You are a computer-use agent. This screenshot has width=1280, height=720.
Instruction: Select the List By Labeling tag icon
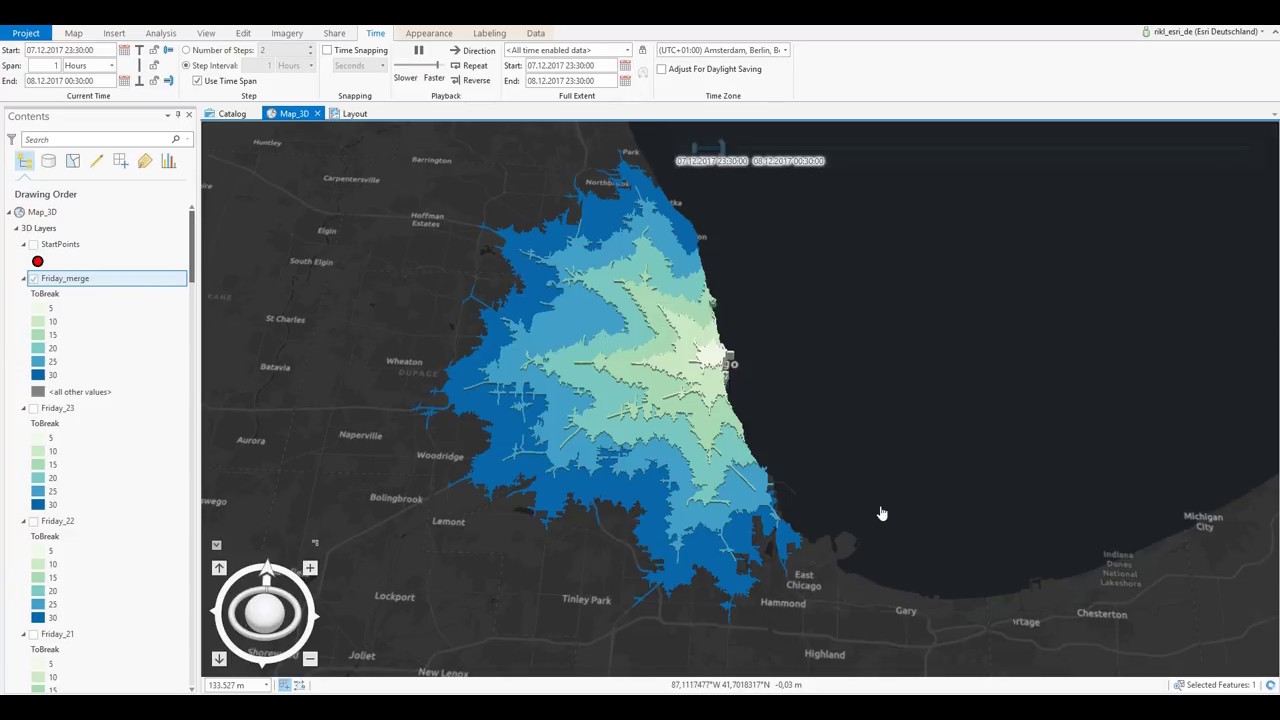point(144,161)
